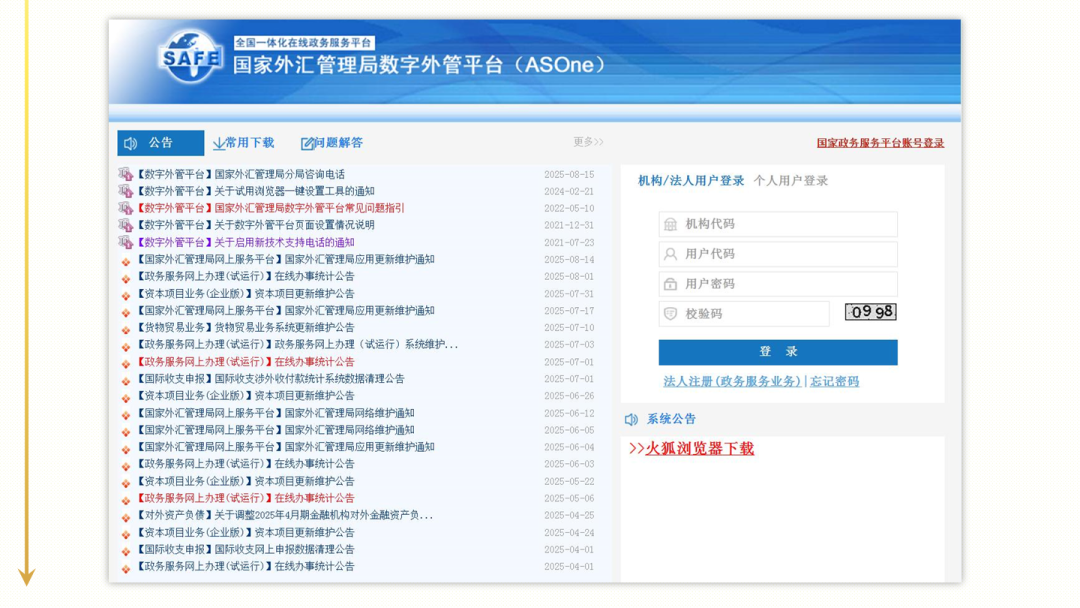
Task: Click the 忘记密码 link
Action: click(x=834, y=381)
